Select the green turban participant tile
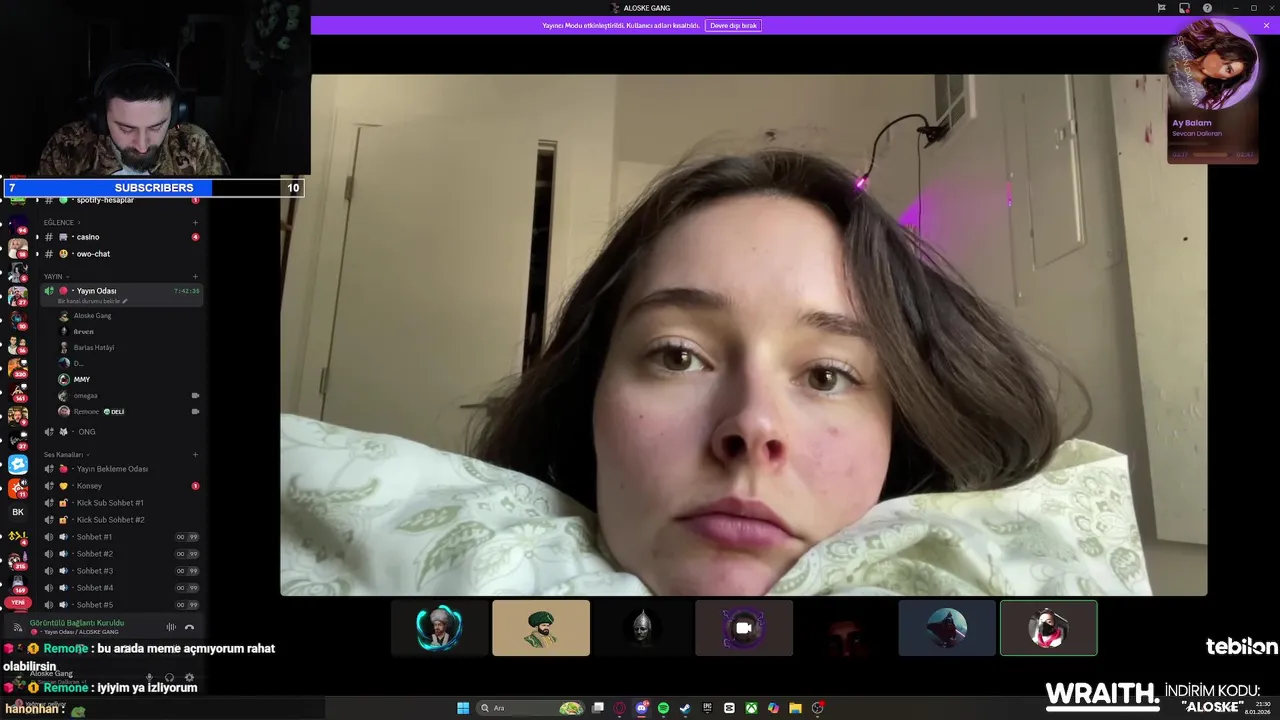This screenshot has height=720, width=1280. coord(541,628)
